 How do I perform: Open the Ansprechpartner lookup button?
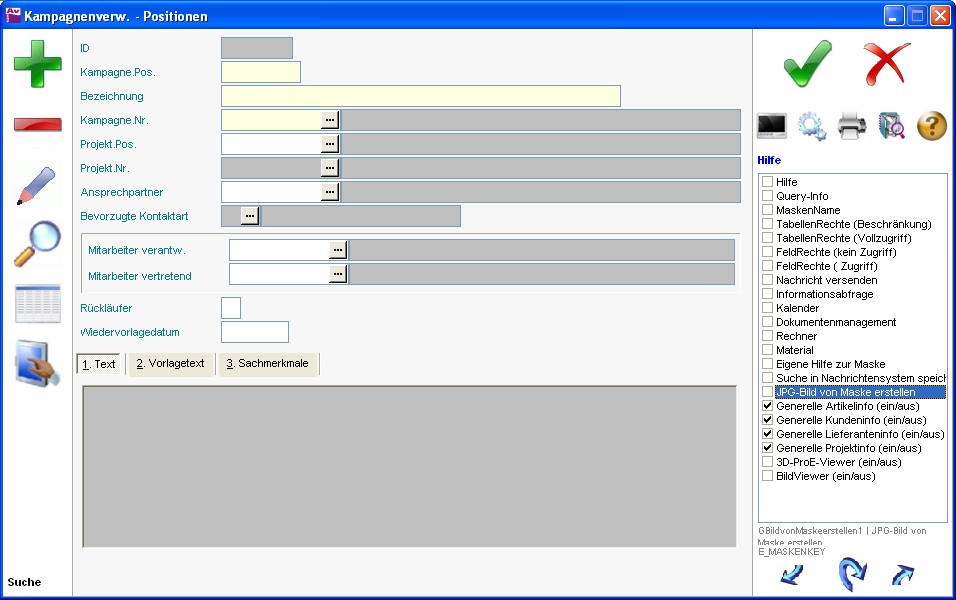330,192
